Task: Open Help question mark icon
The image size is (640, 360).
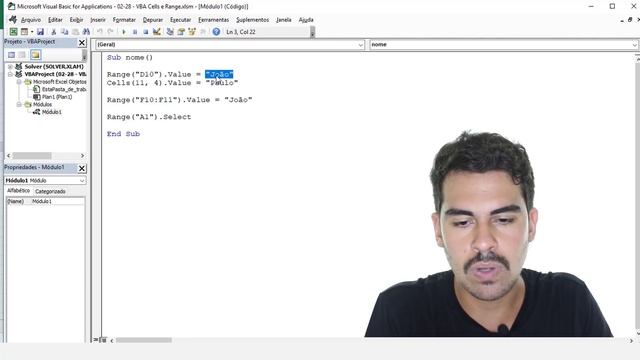Action: point(216,32)
